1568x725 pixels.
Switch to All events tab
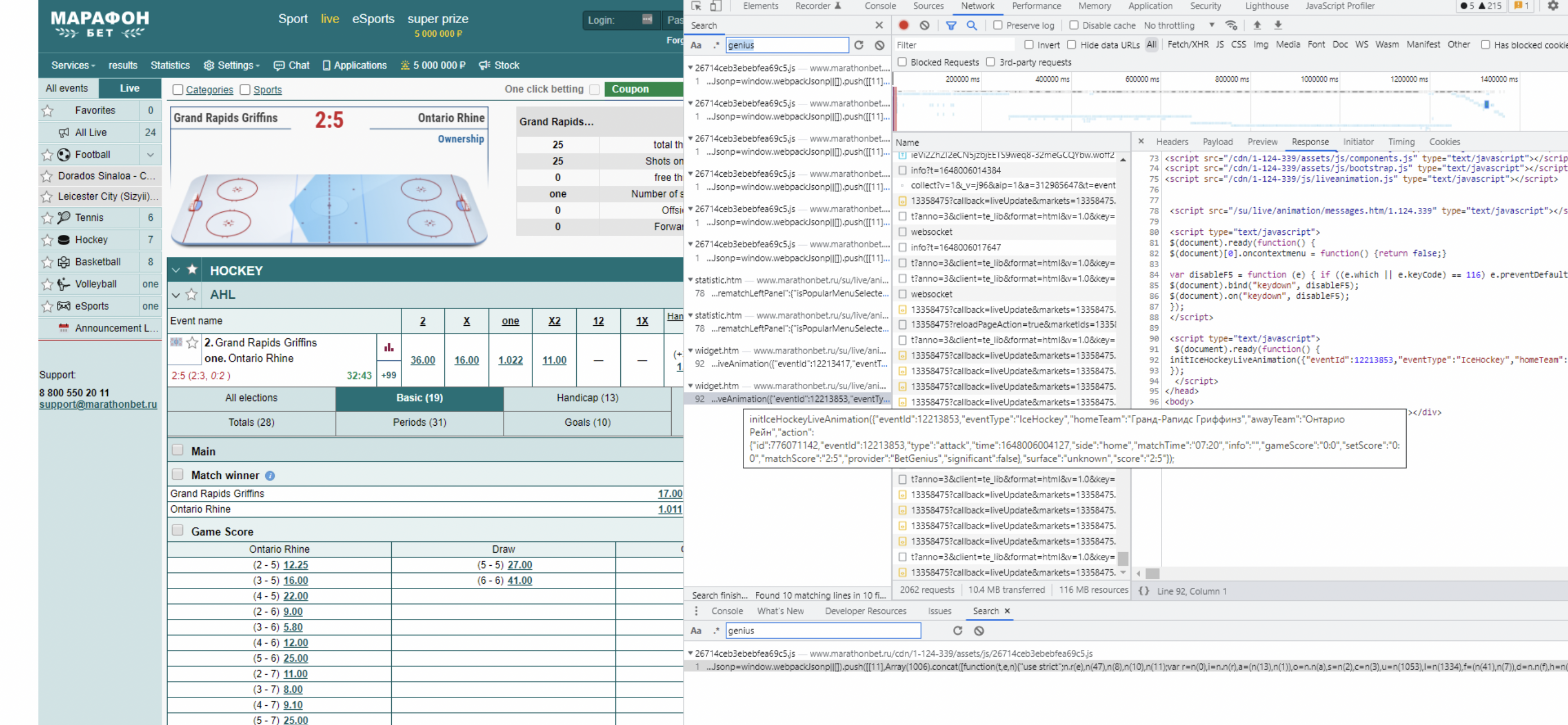(67, 88)
